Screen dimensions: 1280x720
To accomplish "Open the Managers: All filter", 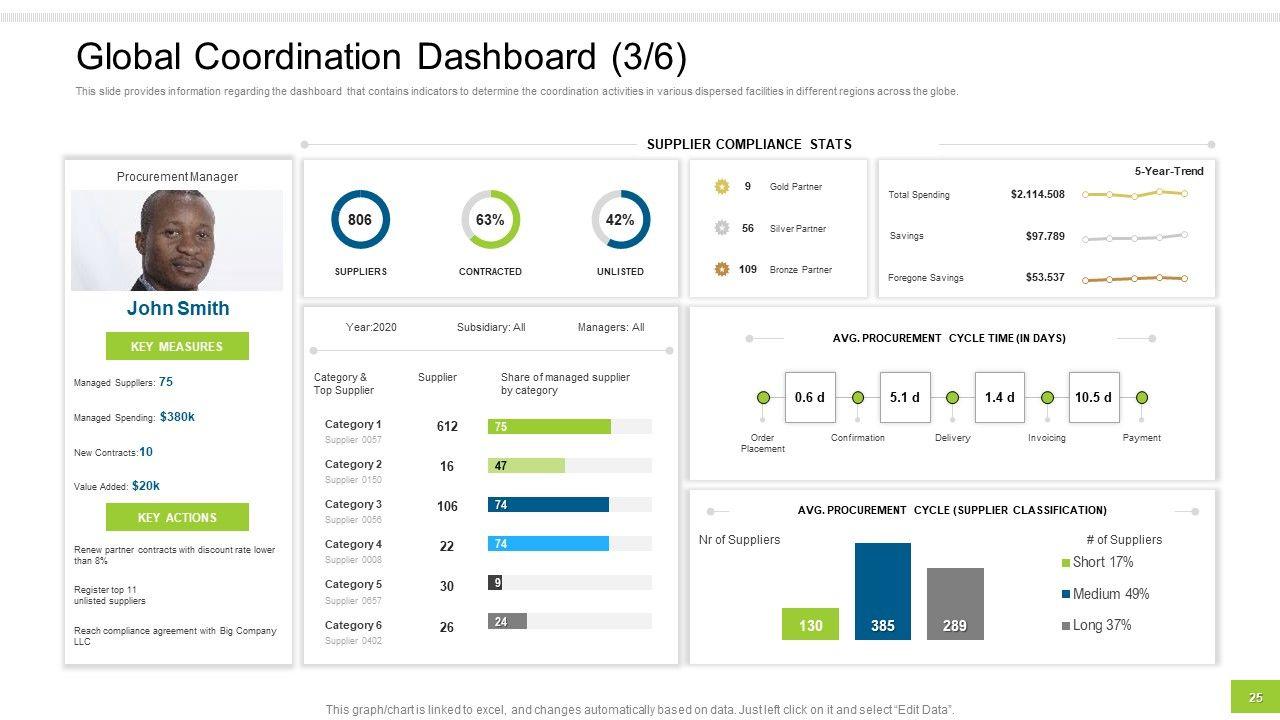I will pyautogui.click(x=611, y=327).
